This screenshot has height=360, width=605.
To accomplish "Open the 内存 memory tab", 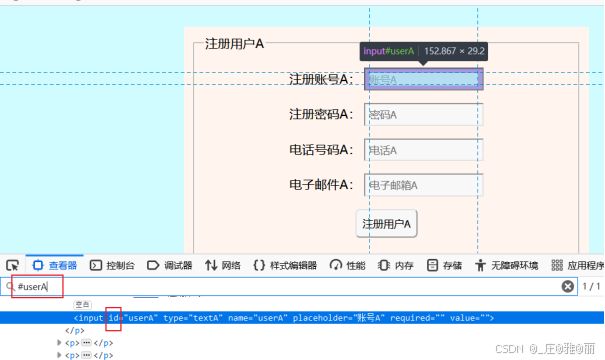I will tap(395, 265).
